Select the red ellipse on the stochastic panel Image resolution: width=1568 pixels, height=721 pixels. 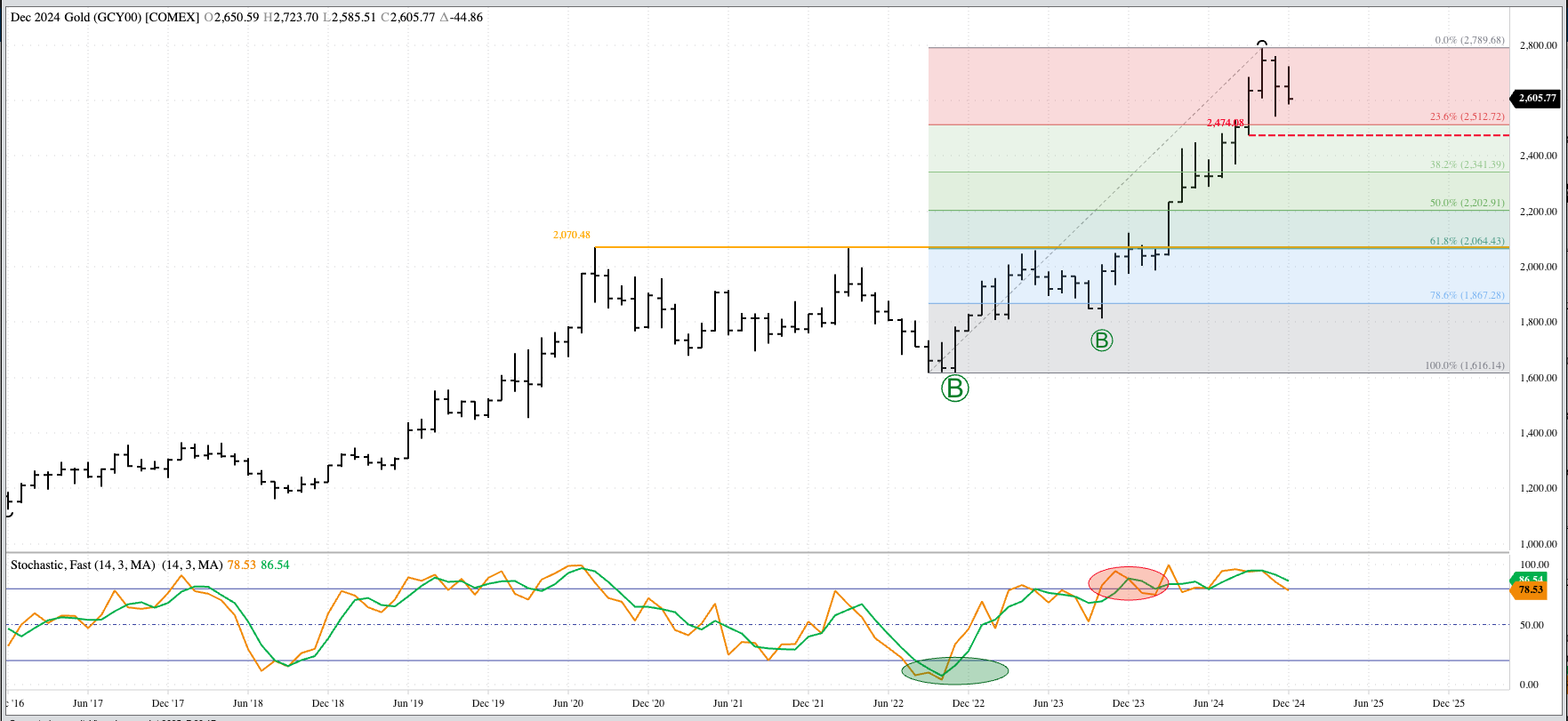(1128, 583)
